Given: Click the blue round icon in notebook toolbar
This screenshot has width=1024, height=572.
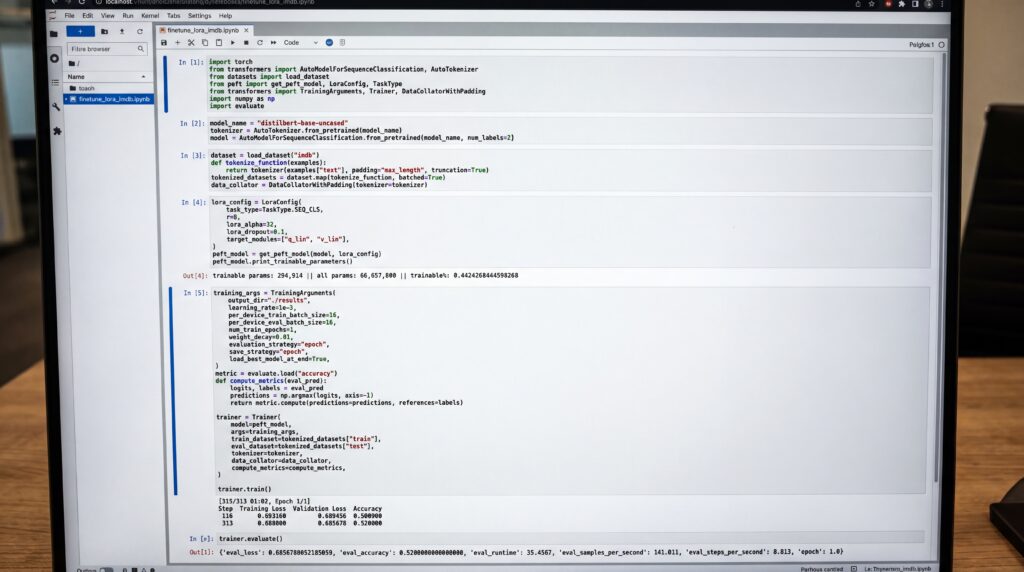Looking at the screenshot, I should pos(329,42).
